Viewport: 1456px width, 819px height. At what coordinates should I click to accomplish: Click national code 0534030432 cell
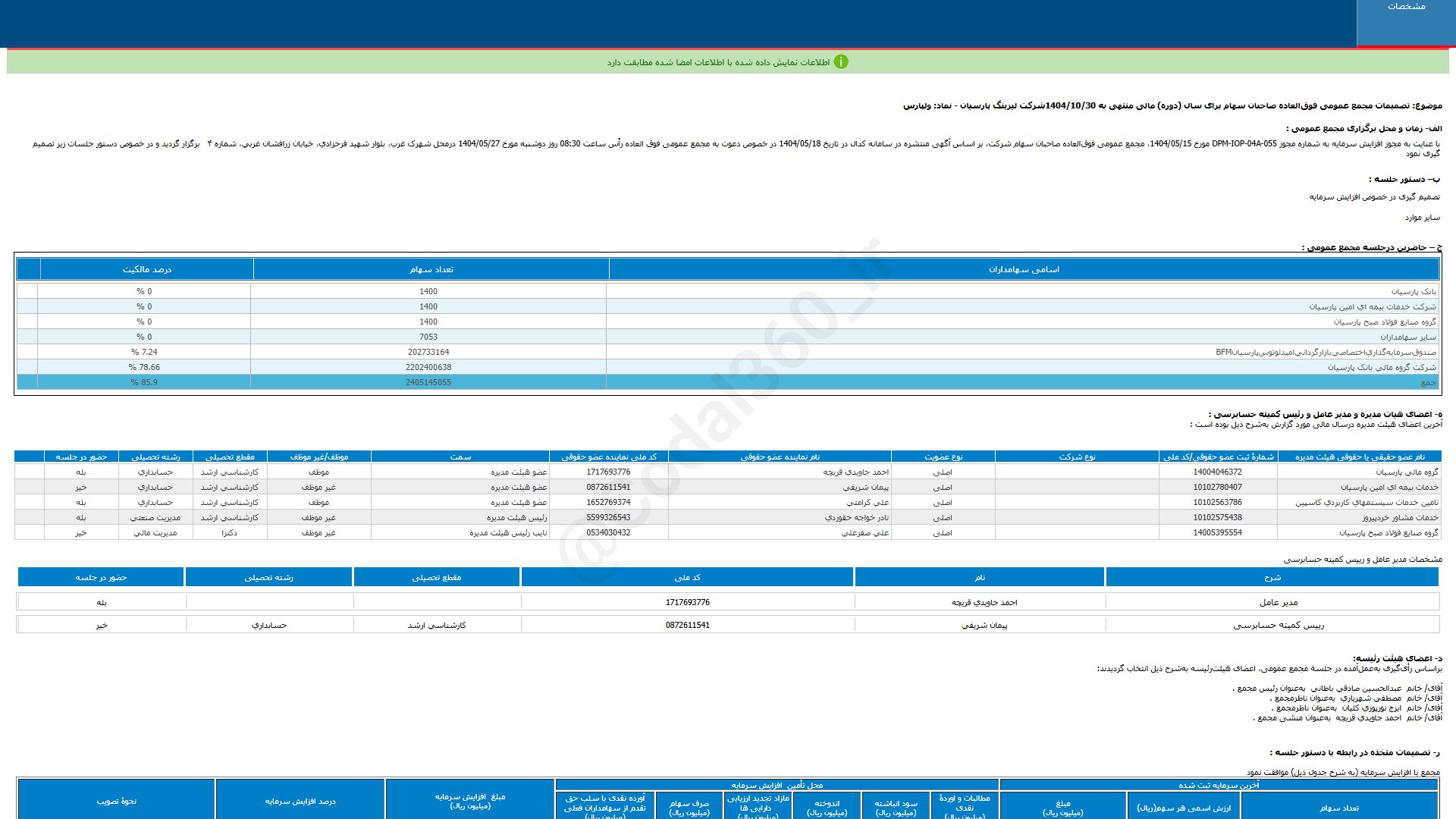pos(608,532)
